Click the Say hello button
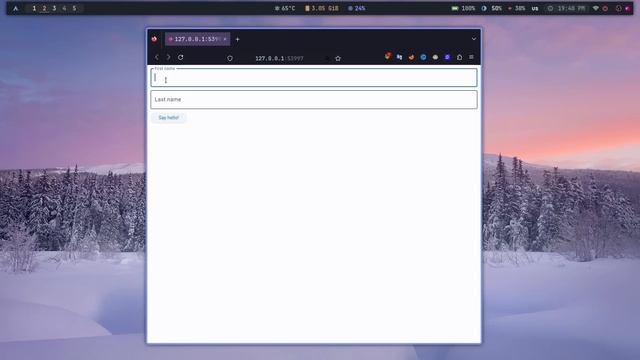The image size is (640, 360). [169, 118]
